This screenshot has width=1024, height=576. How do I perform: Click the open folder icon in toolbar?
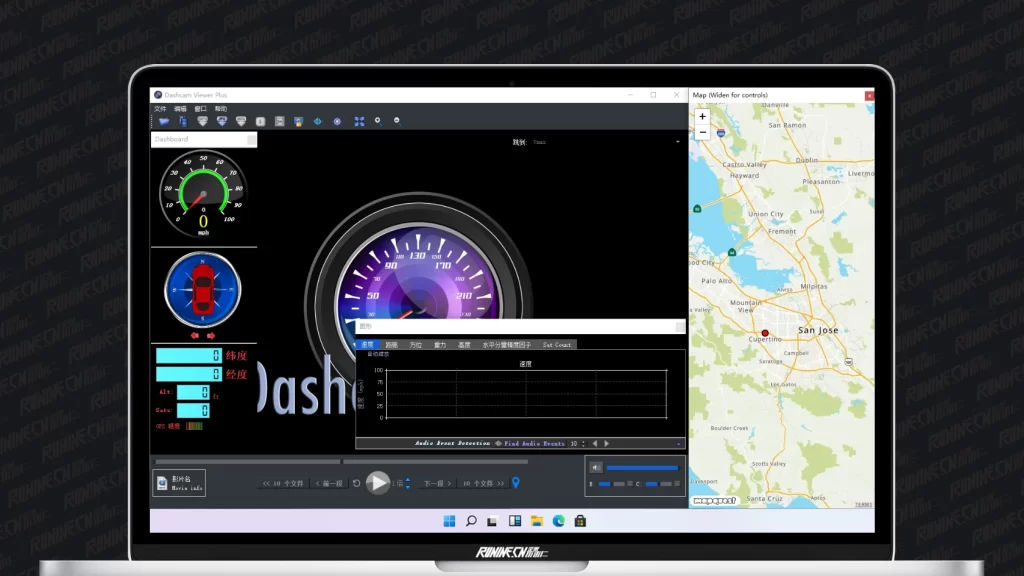163,121
